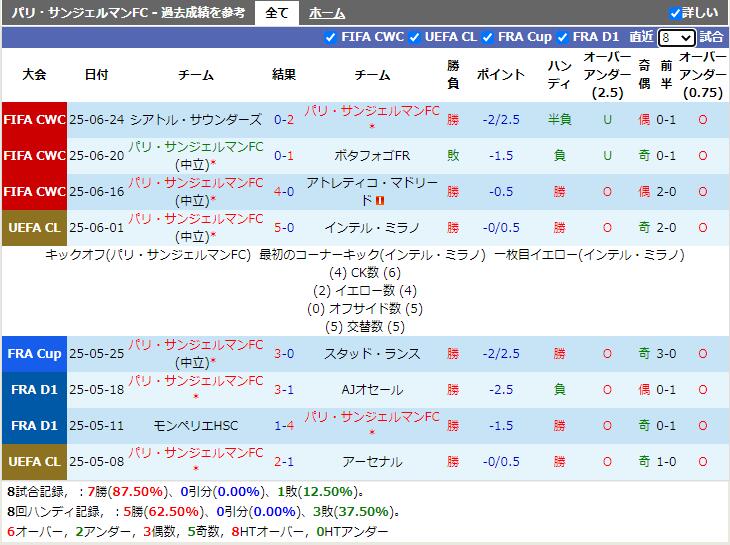Viewport: 730px width, 545px height.
Task: Click red card icon beside アトレティコ・マドリード
Action: 380,201
